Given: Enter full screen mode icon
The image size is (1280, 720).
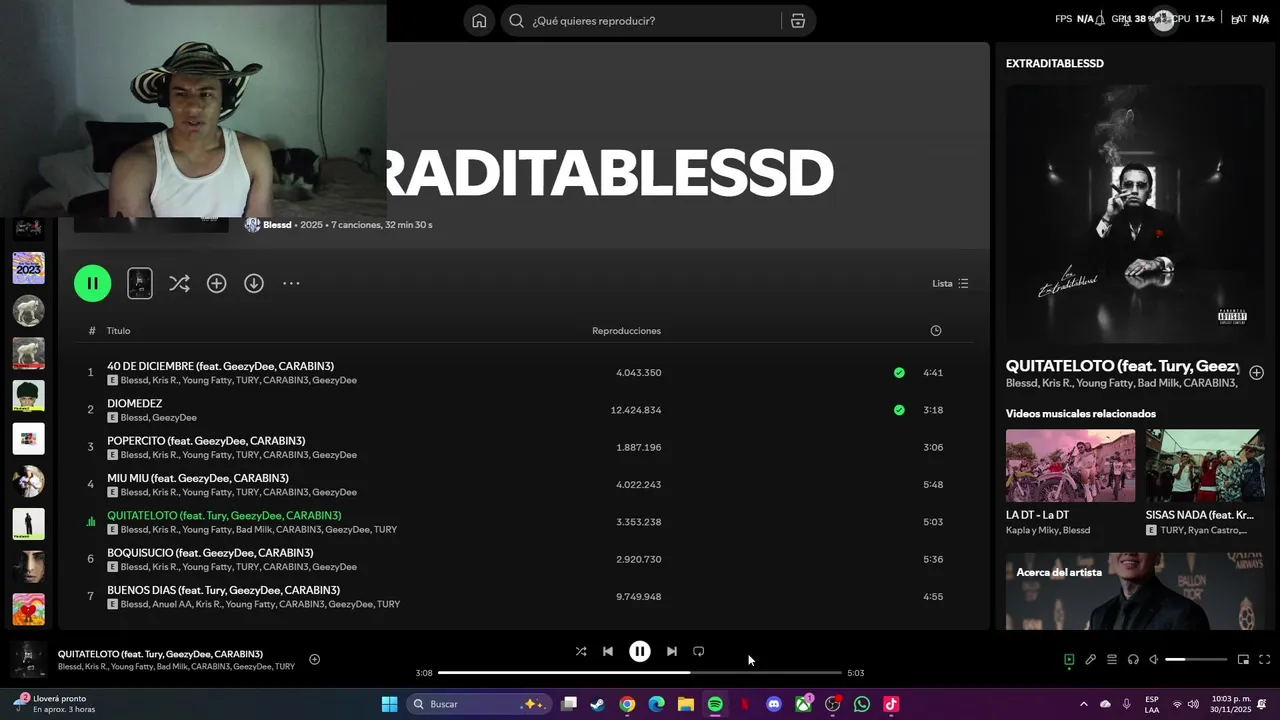Looking at the screenshot, I should pyautogui.click(x=1264, y=659).
